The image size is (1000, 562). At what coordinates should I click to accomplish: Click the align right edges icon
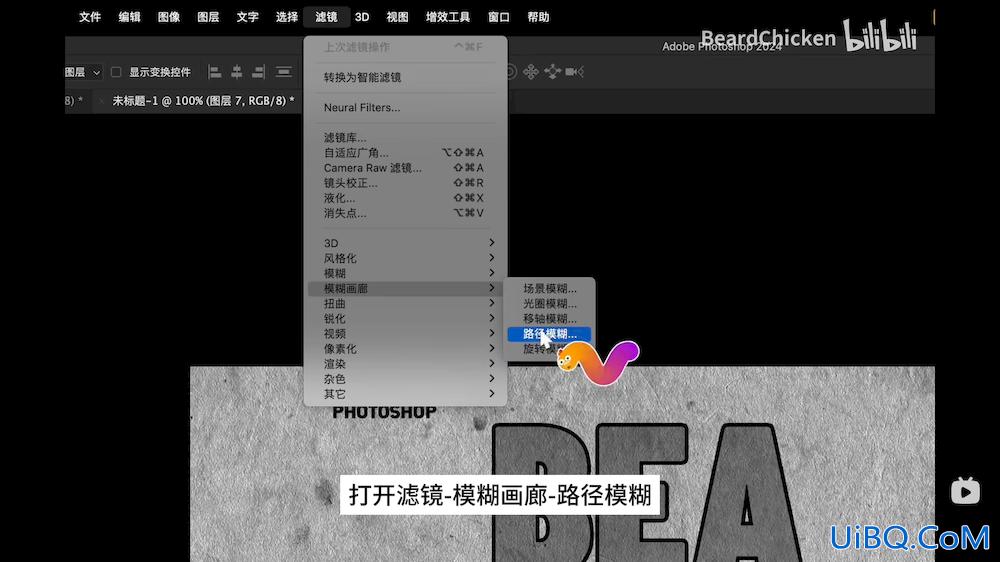[x=258, y=72]
